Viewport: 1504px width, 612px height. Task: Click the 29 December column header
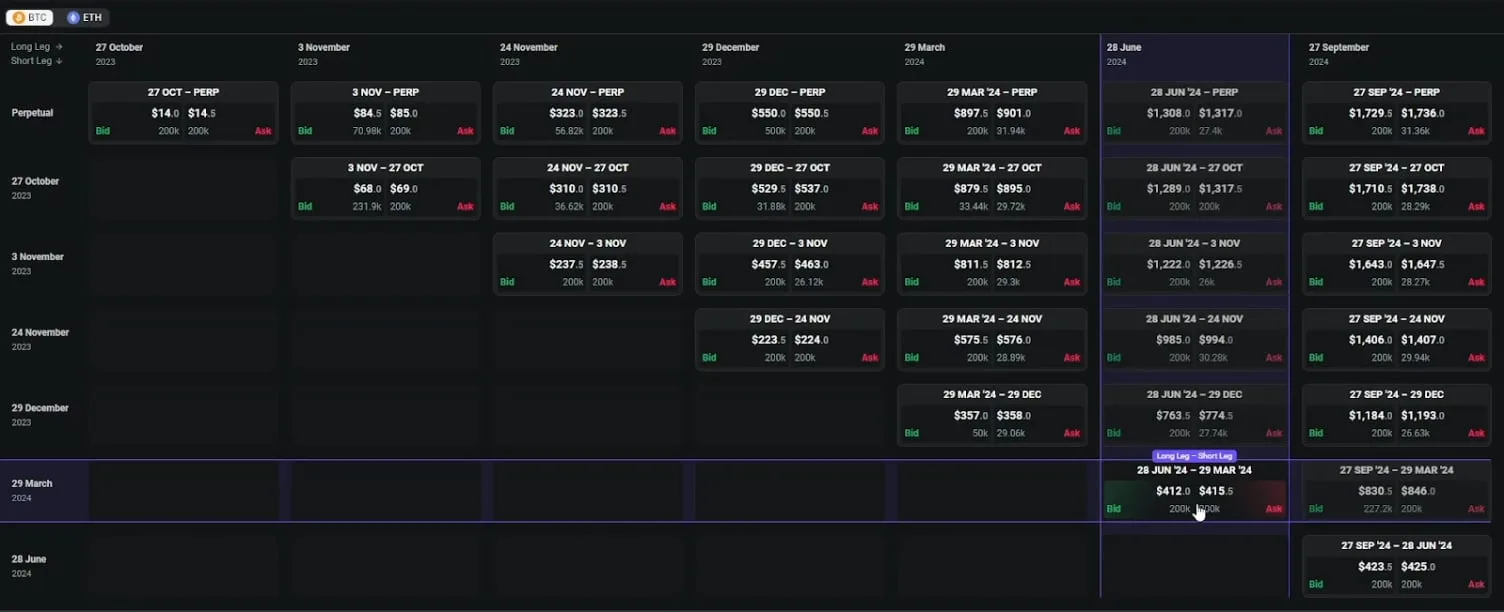tap(730, 54)
